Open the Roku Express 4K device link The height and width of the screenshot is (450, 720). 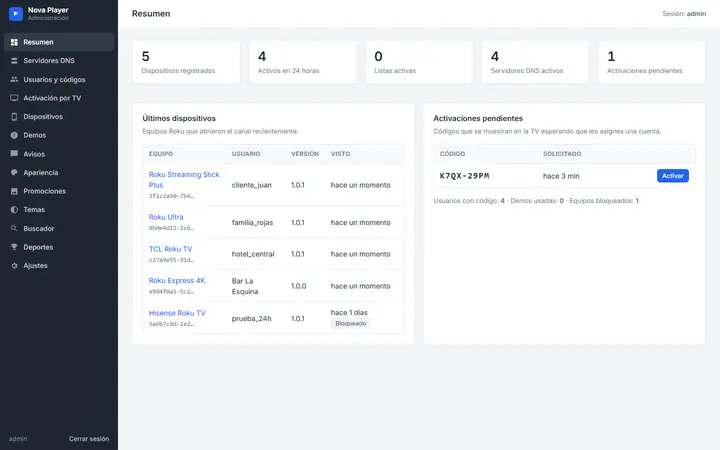(x=177, y=281)
